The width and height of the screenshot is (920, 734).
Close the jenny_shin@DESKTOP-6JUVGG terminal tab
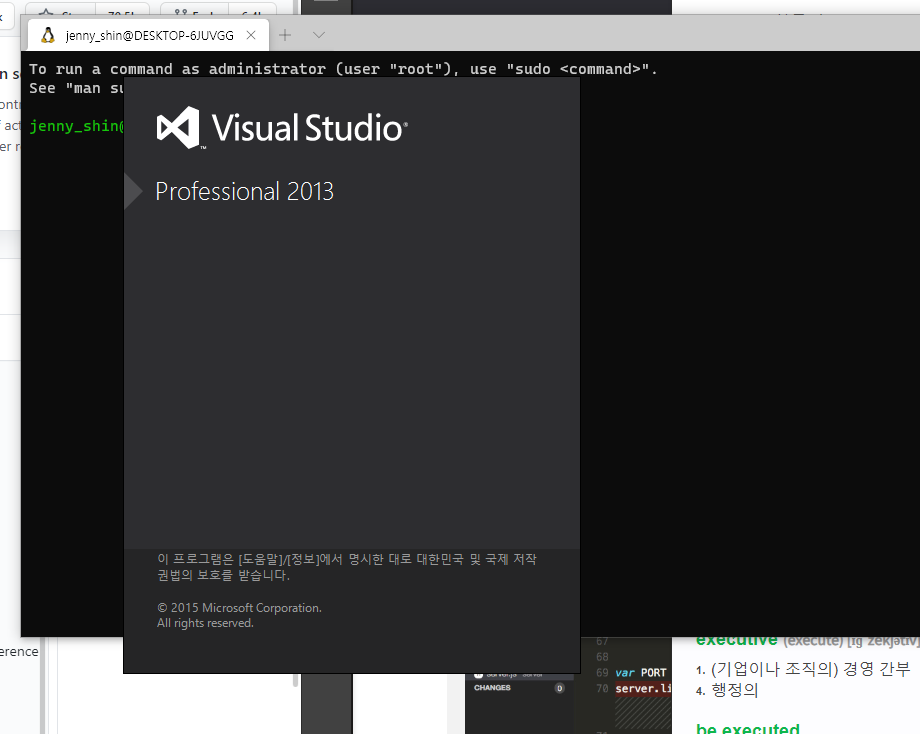click(x=251, y=35)
